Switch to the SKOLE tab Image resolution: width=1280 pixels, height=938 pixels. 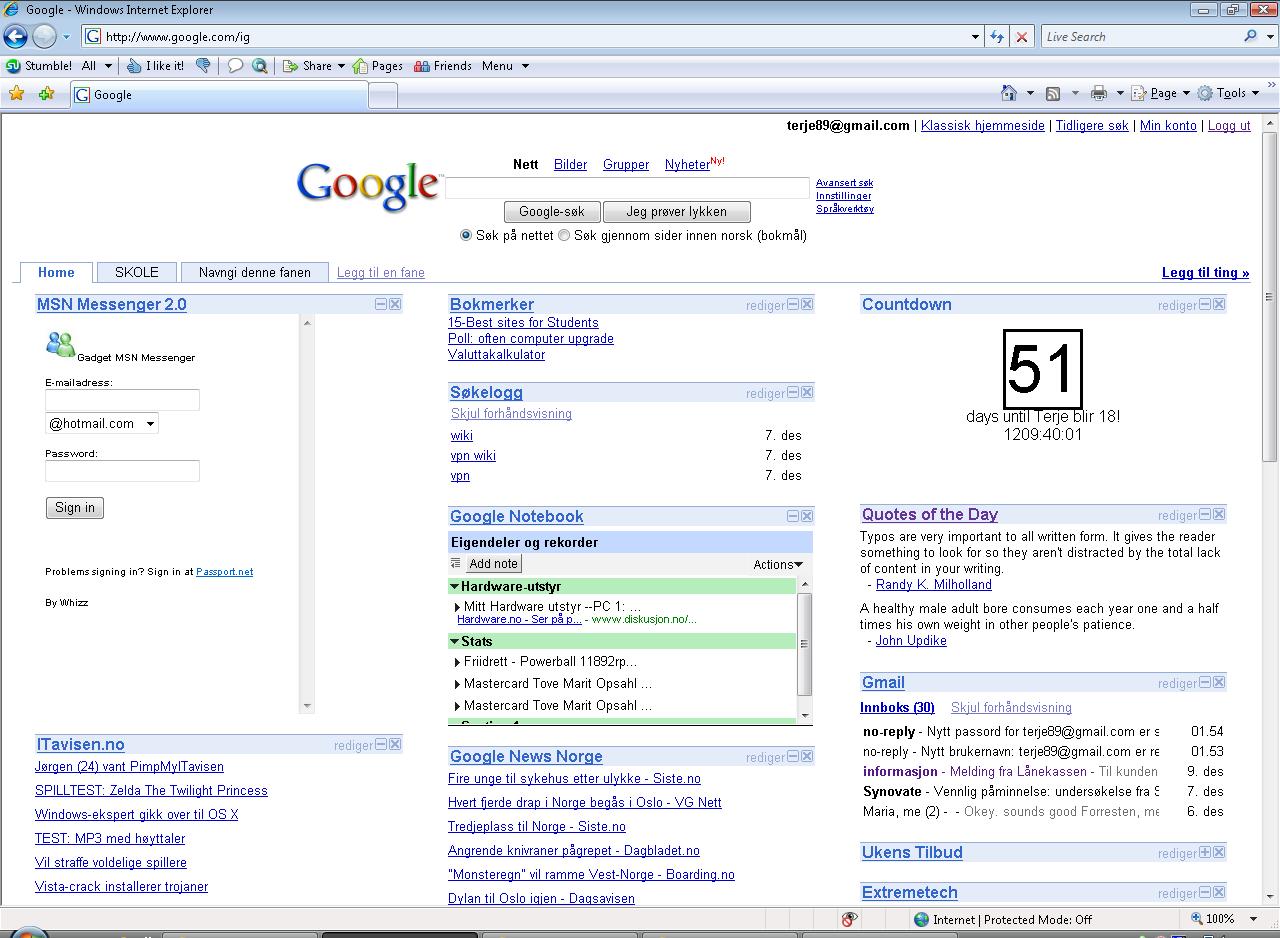(137, 272)
